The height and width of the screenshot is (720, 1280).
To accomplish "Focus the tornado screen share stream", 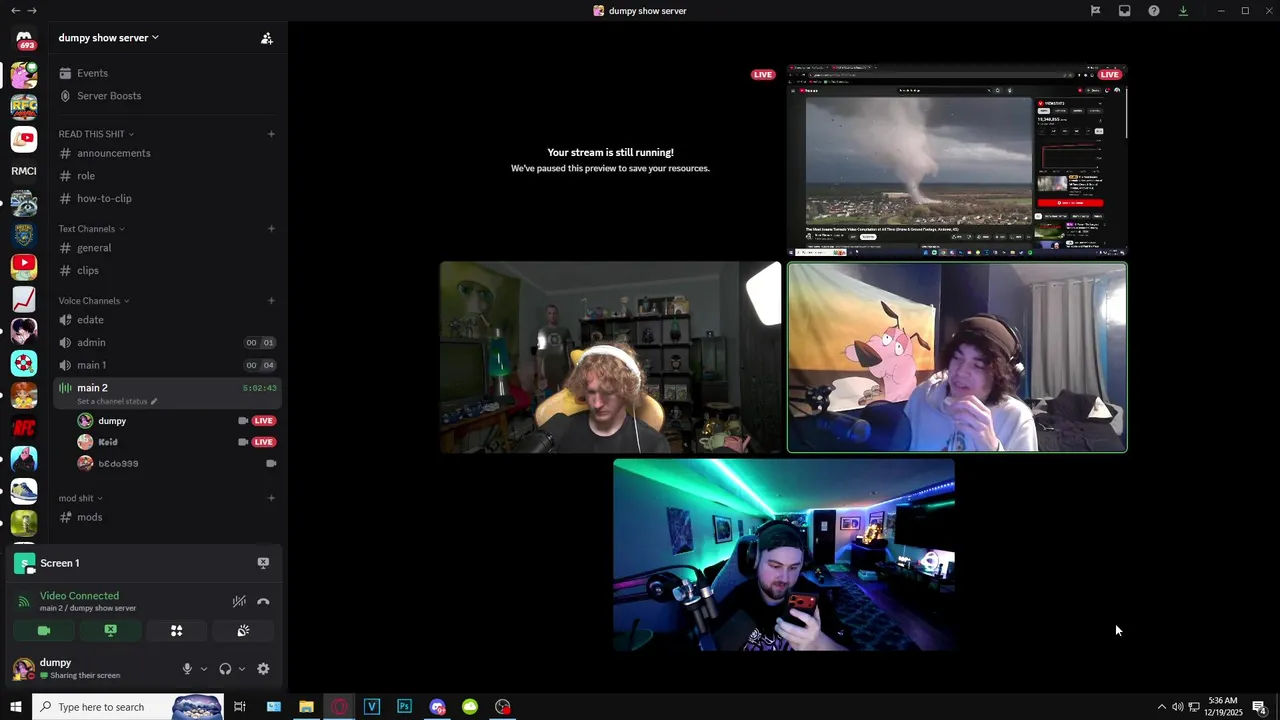I will coord(957,161).
